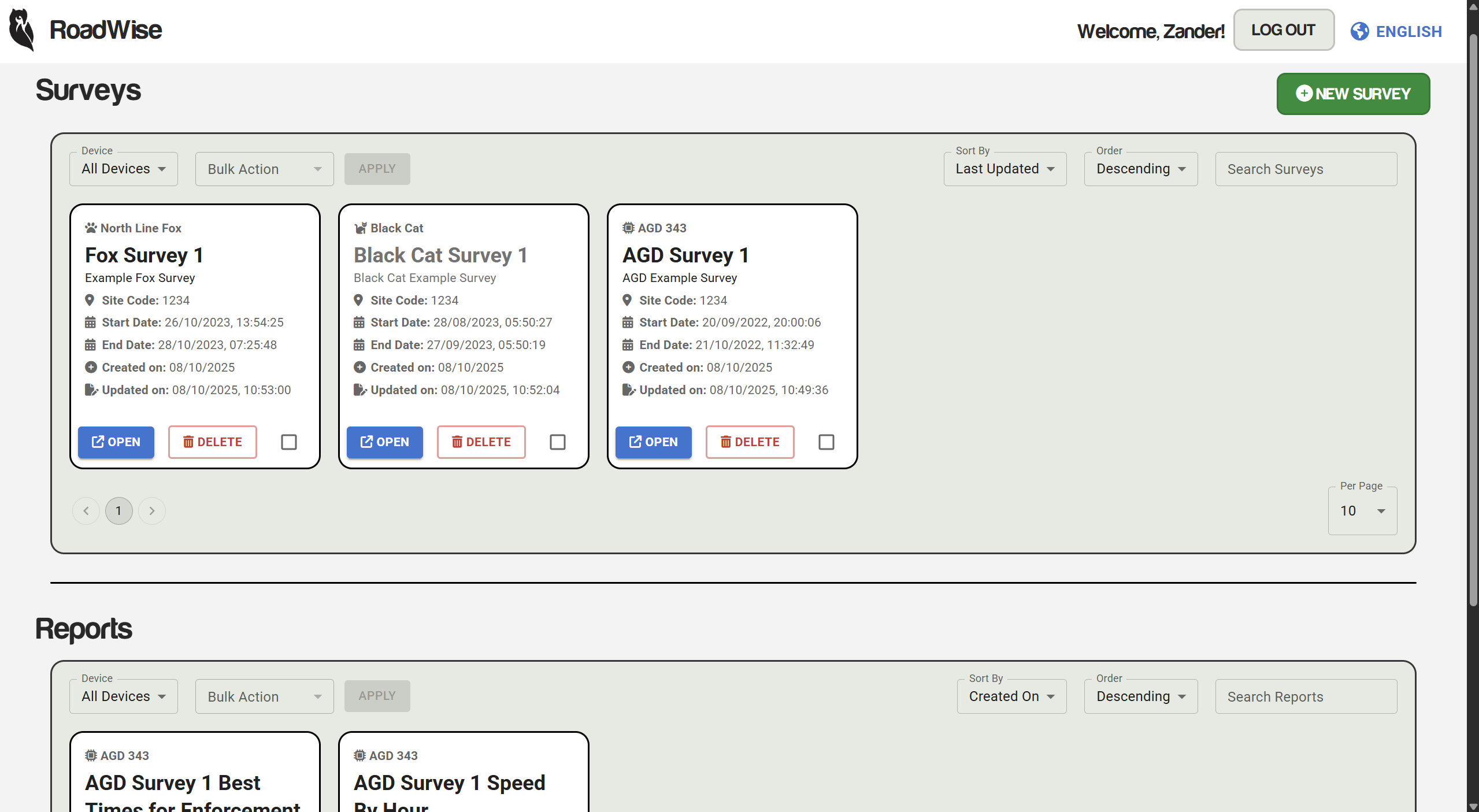Image resolution: width=1479 pixels, height=812 pixels.
Task: Expand the Surveys Bulk Action dropdown
Action: click(x=264, y=169)
